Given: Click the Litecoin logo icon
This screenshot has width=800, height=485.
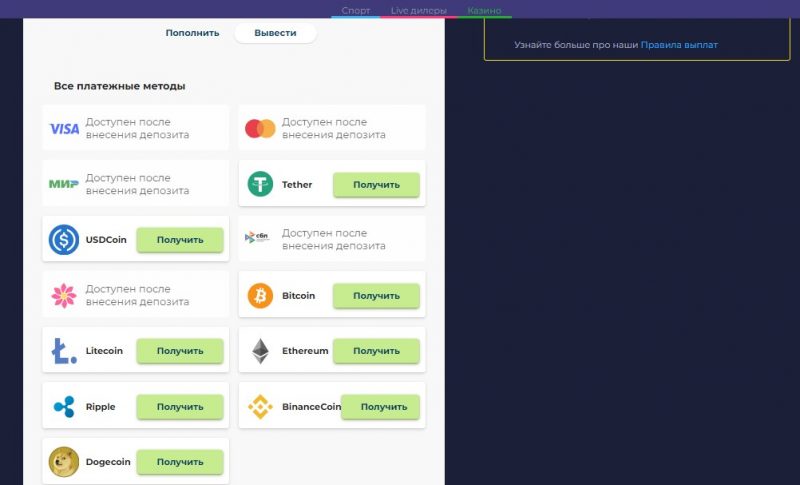Looking at the screenshot, I should click(64, 351).
